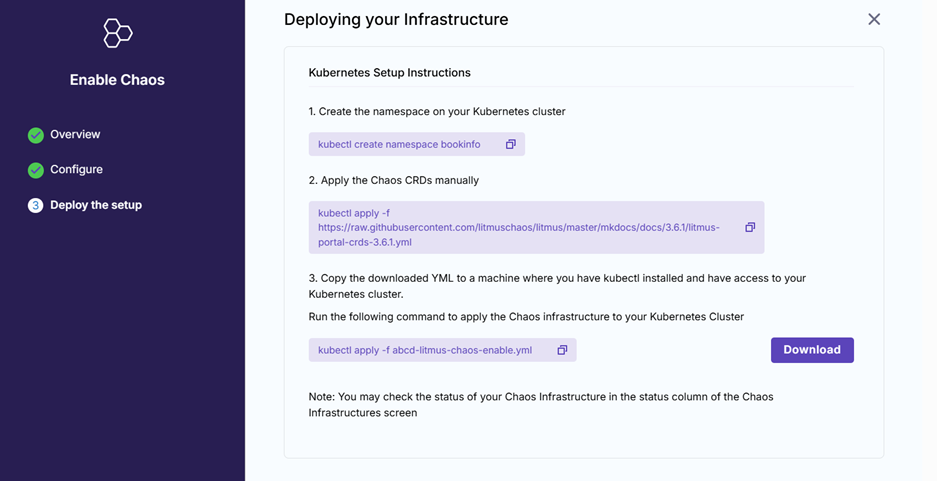The image size is (937, 481).
Task: Click the step 3 number badge
Action: click(36, 205)
